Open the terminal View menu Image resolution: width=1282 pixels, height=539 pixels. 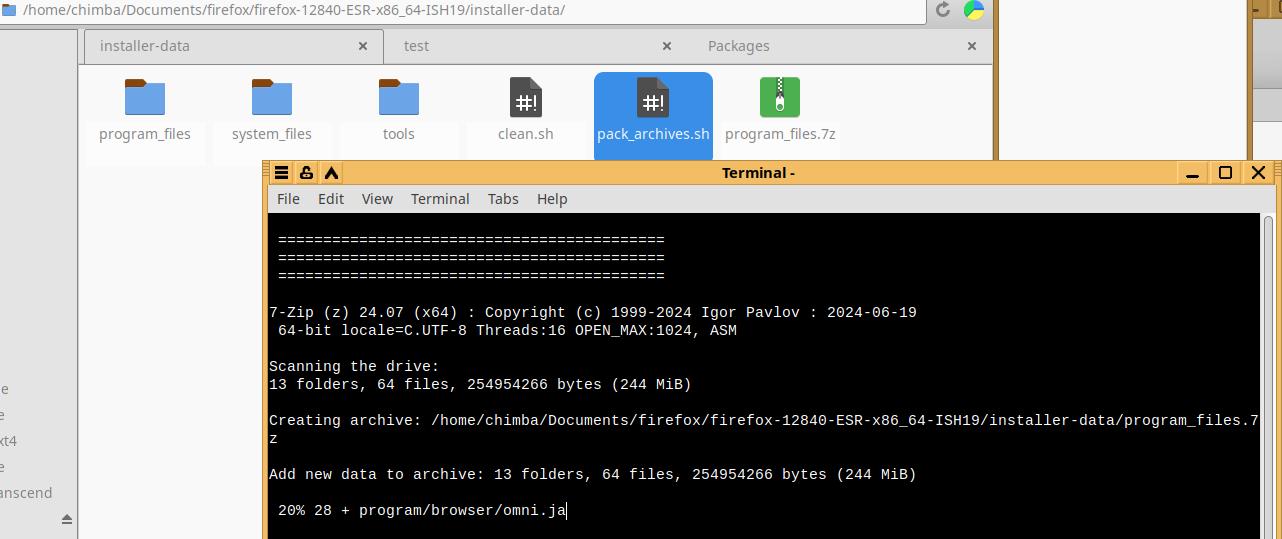pos(377,199)
